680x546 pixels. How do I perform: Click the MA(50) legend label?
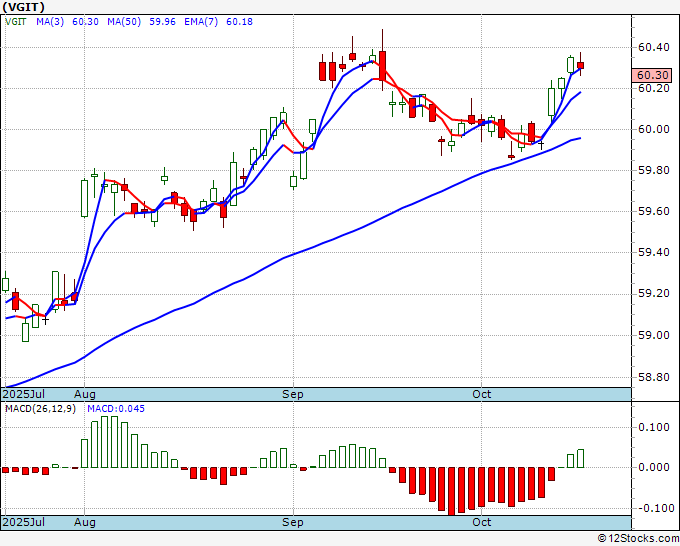pos(124,22)
